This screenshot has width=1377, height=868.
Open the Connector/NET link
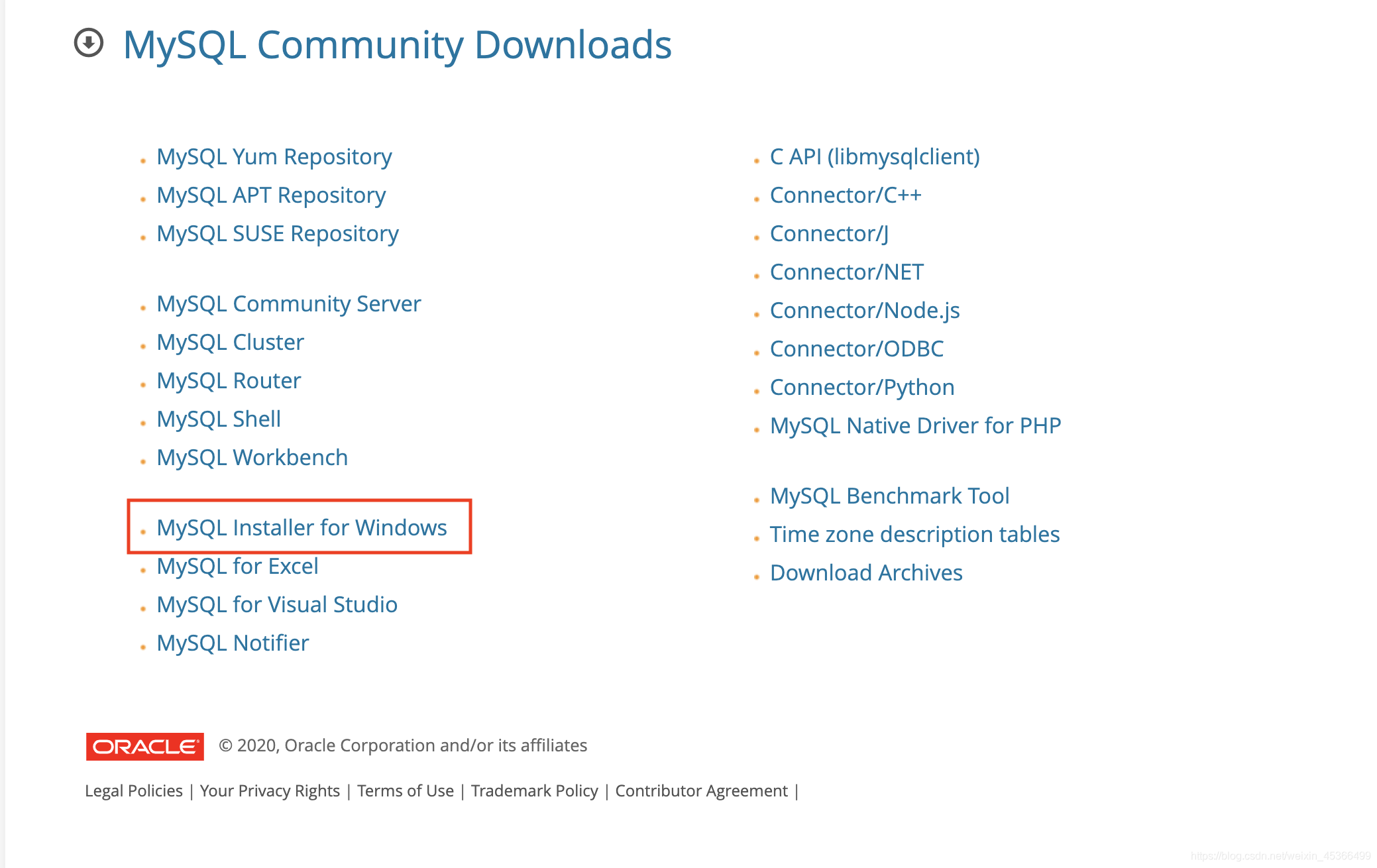point(847,272)
